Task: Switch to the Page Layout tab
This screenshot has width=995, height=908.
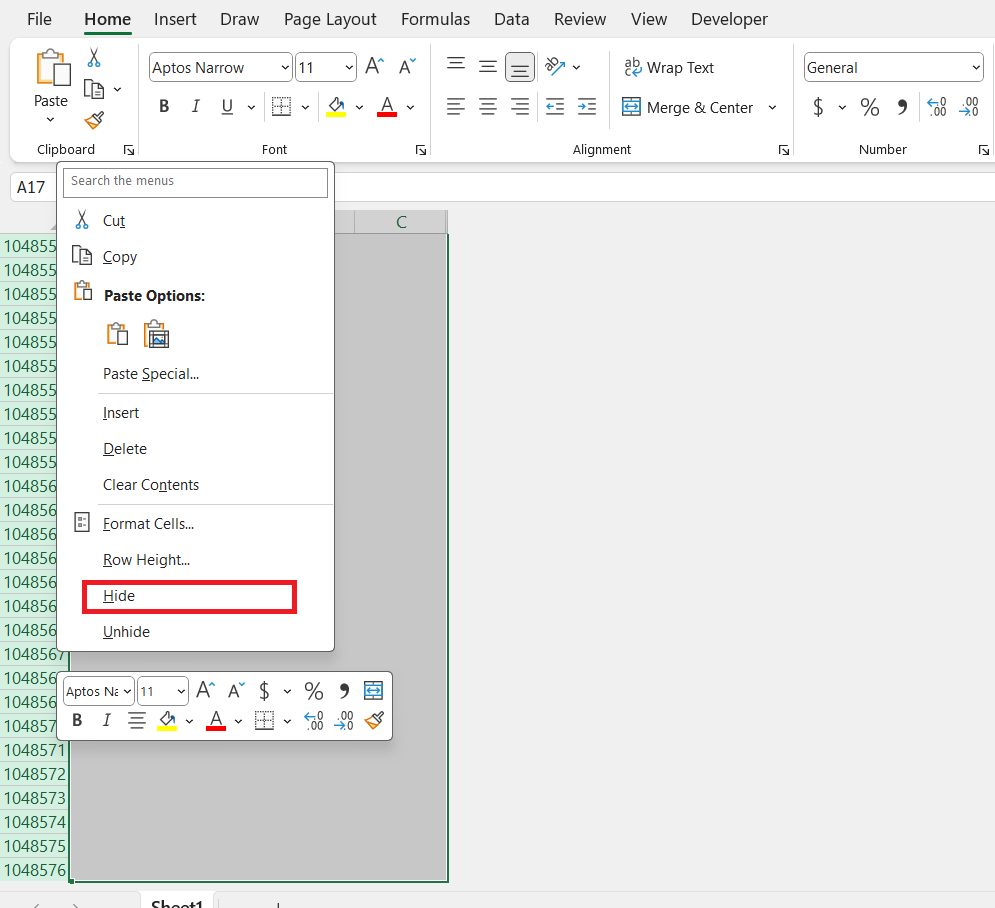Action: click(330, 19)
